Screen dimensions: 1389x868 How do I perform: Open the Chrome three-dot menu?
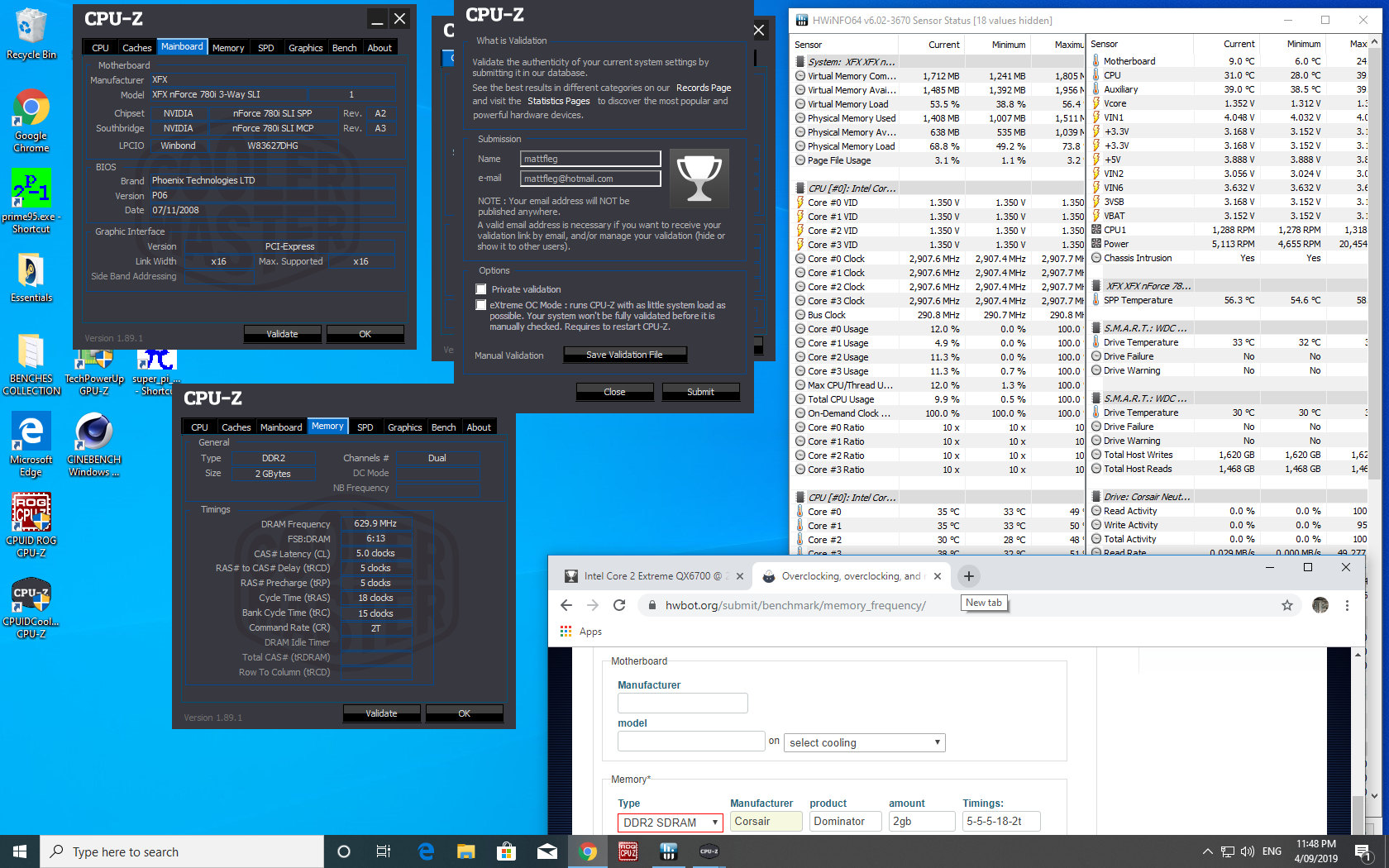pos(1347,605)
